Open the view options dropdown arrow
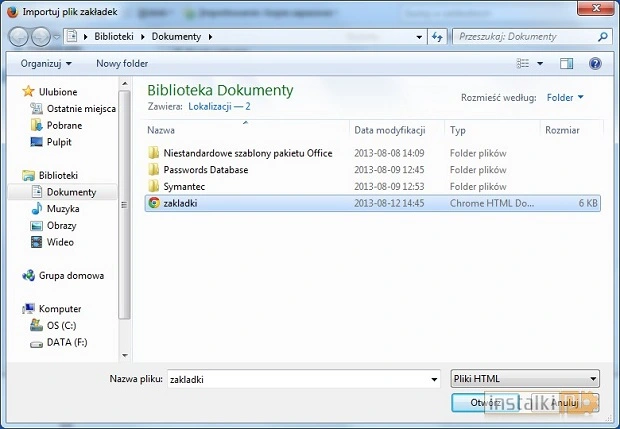 click(x=540, y=64)
